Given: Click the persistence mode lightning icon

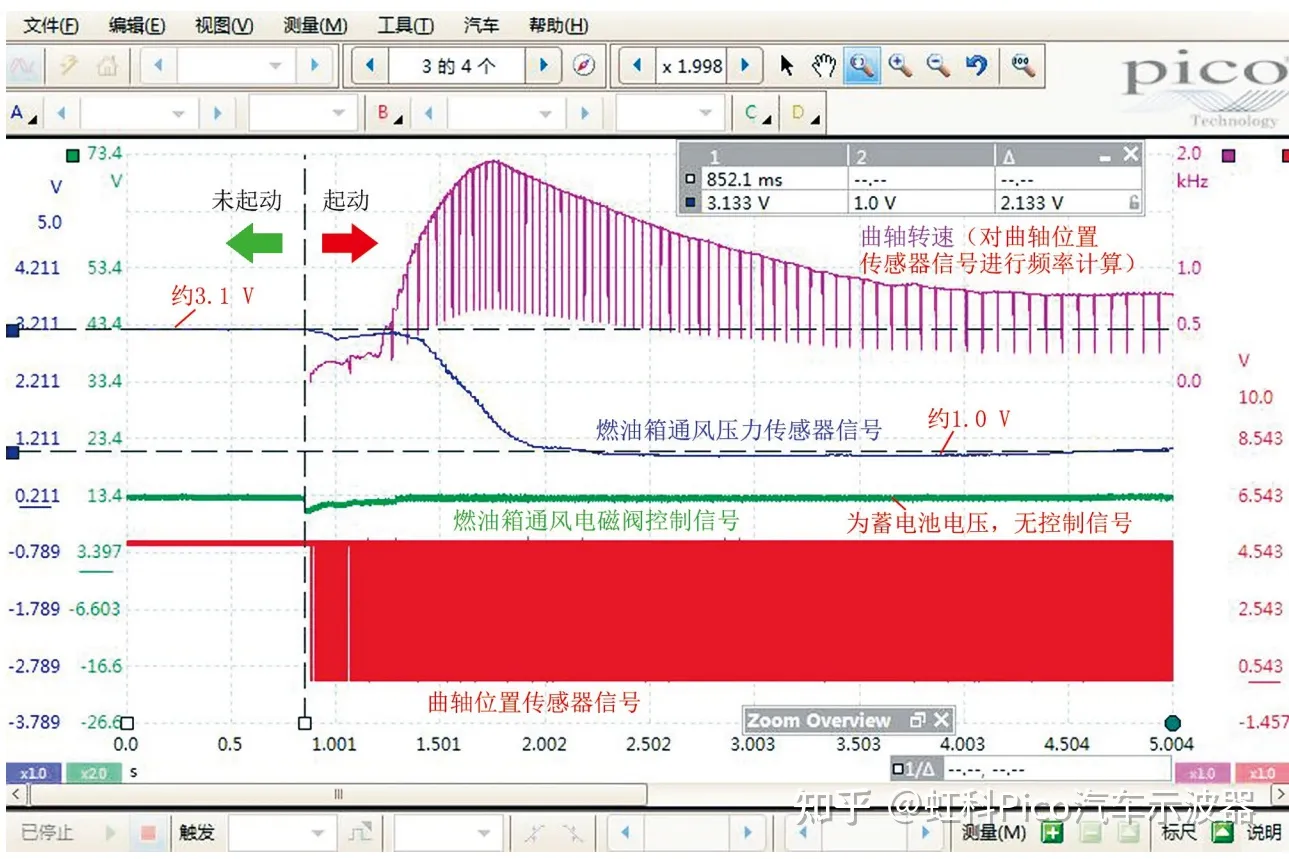Looking at the screenshot, I should (x=69, y=66).
